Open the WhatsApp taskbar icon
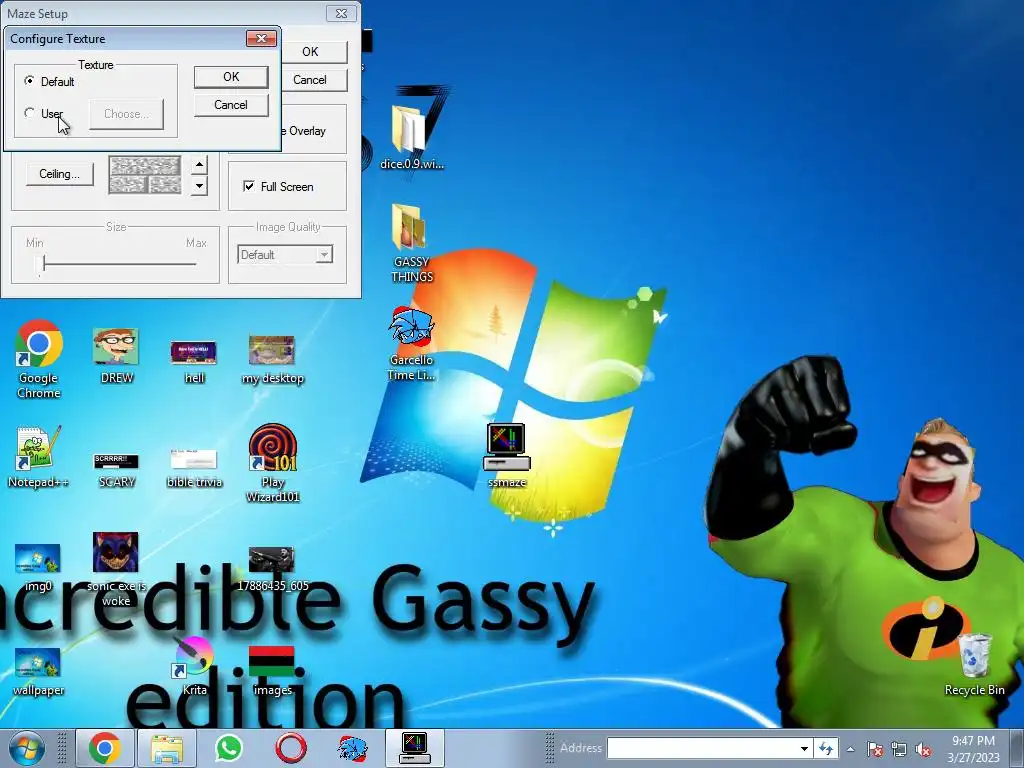Image resolution: width=1024 pixels, height=768 pixels. coord(228,748)
